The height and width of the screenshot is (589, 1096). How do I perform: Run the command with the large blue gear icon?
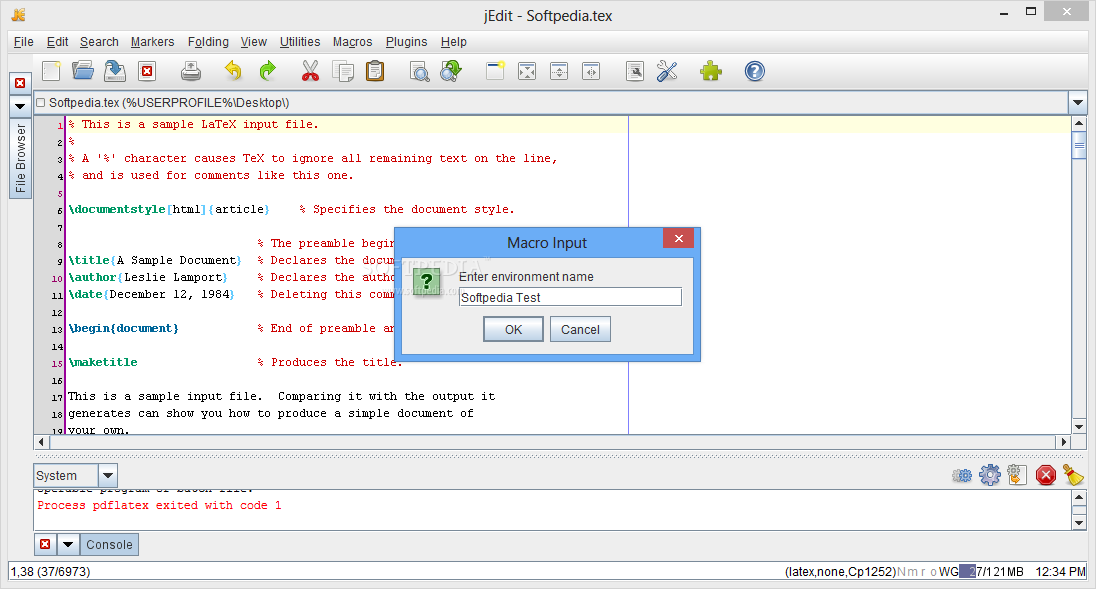tap(990, 475)
